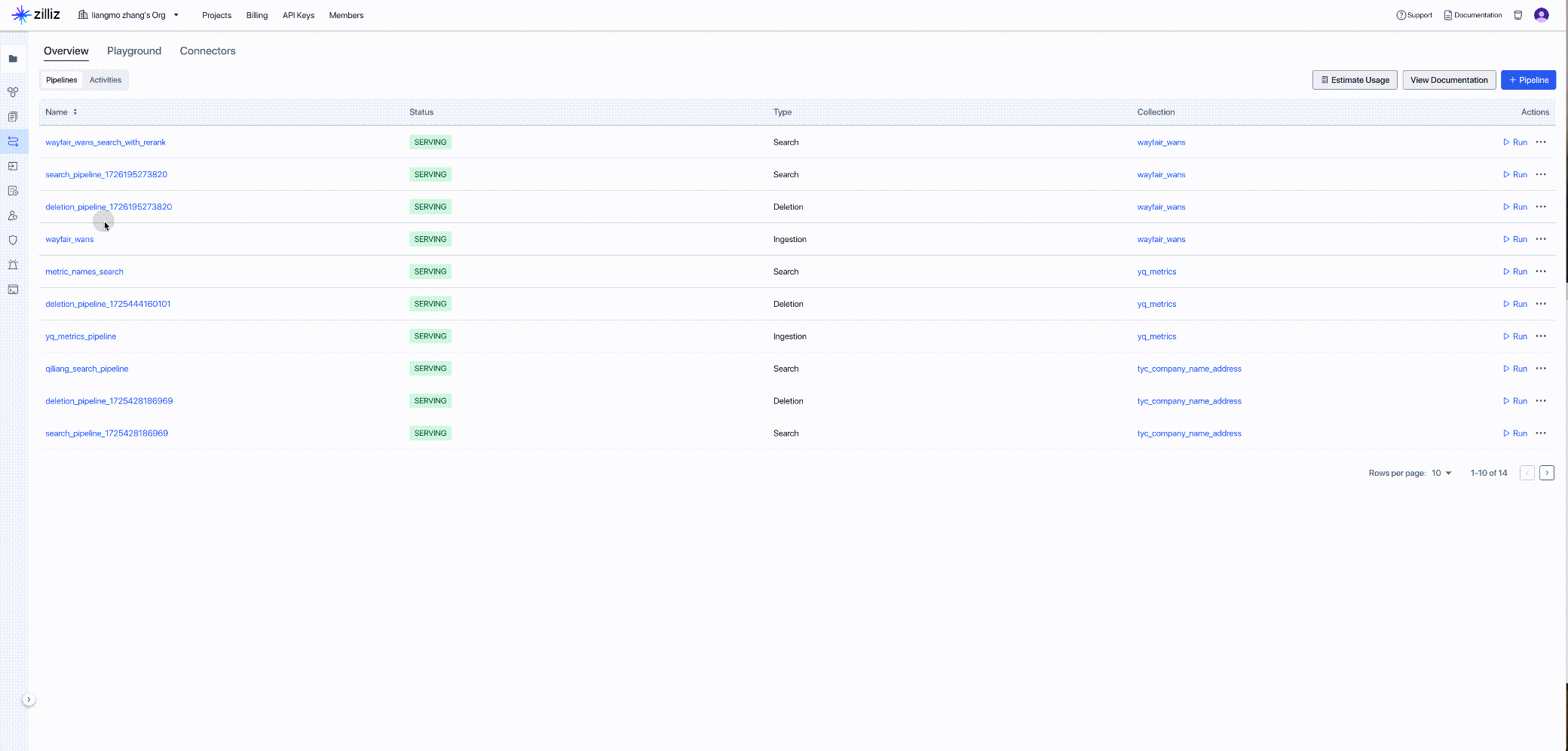The width and height of the screenshot is (1568, 751).
Task: Click the pipelines arrows icon in sidebar
Action: [13, 142]
